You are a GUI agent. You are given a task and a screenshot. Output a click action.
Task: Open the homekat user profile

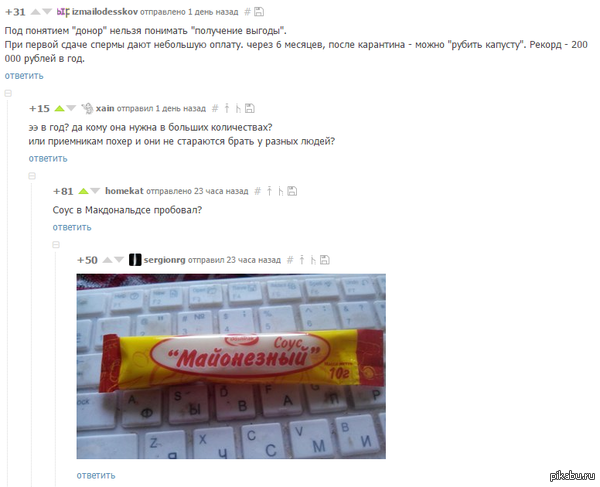[x=124, y=191]
